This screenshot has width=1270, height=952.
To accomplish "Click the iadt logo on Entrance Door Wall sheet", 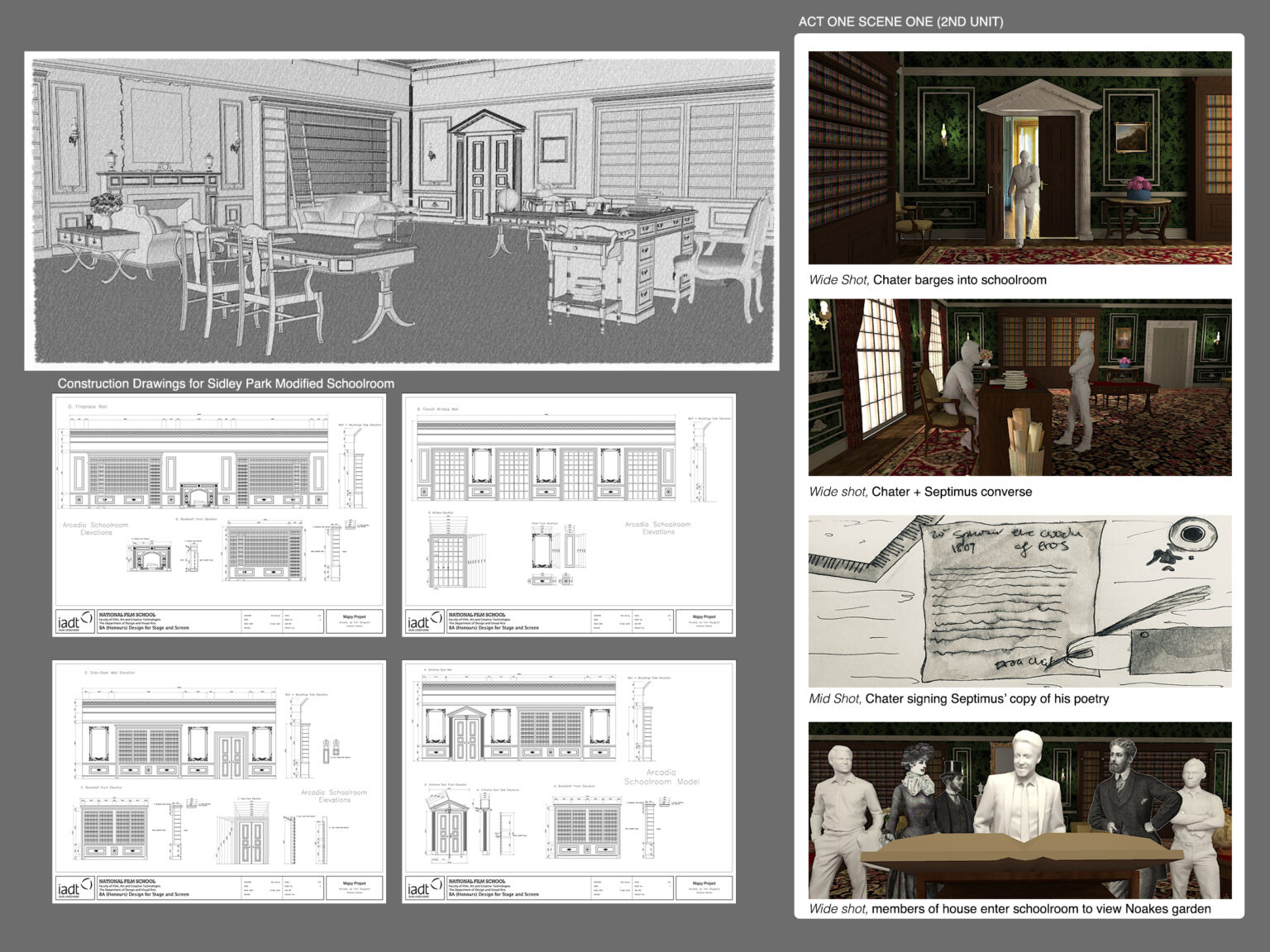I will tap(424, 888).
